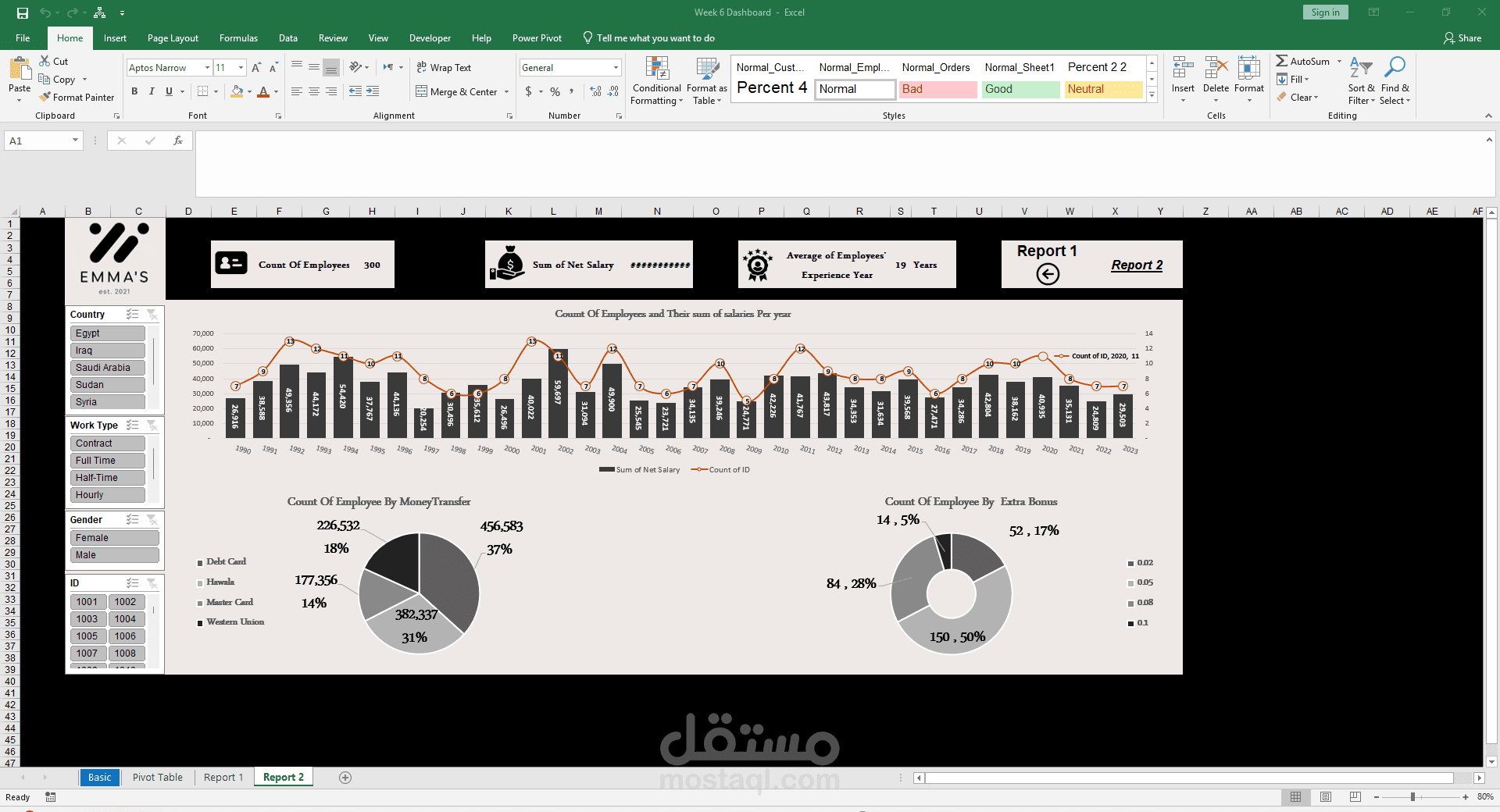Toggle bold formatting
1500x812 pixels.
(134, 91)
